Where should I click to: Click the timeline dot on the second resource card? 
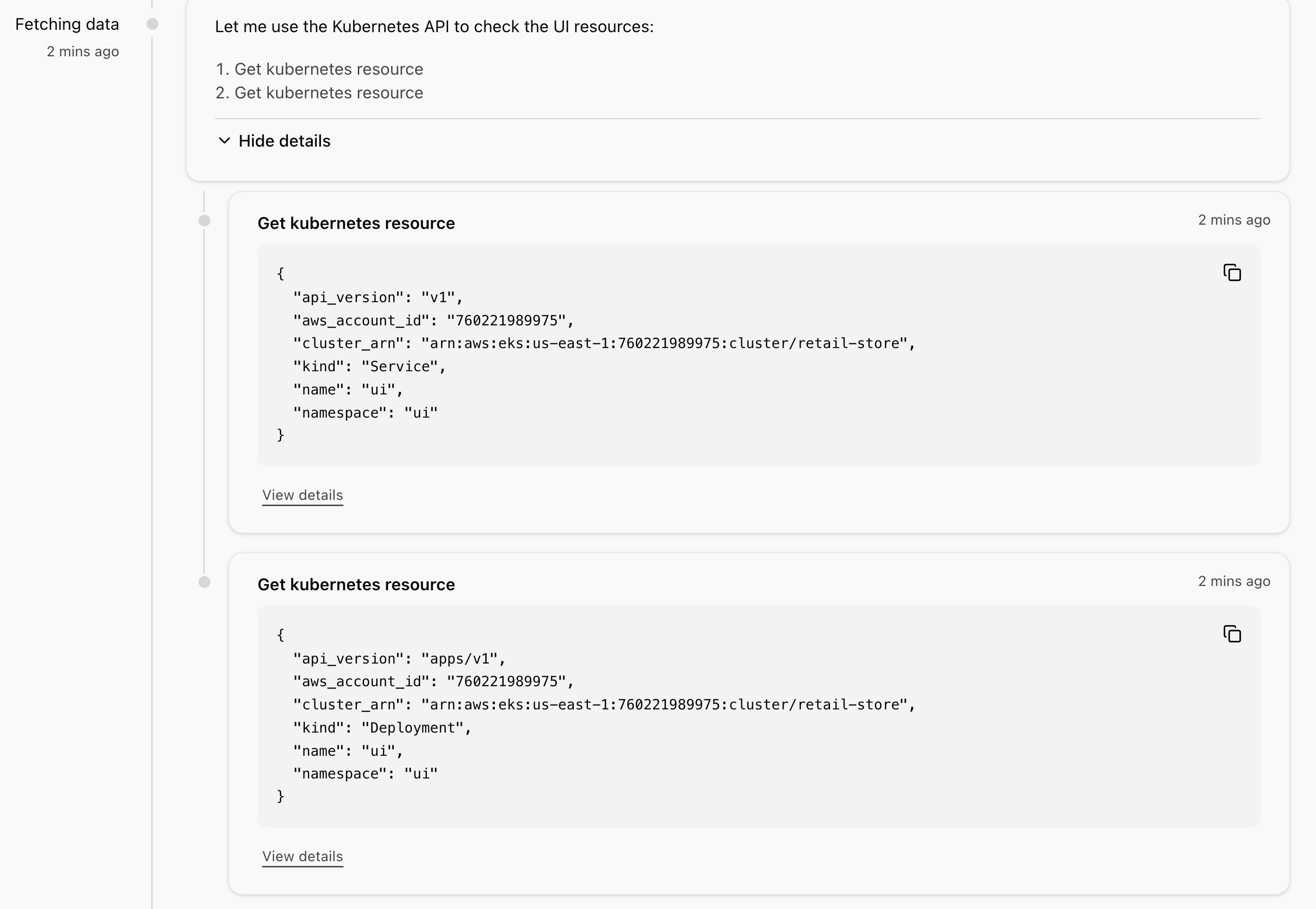pos(204,582)
